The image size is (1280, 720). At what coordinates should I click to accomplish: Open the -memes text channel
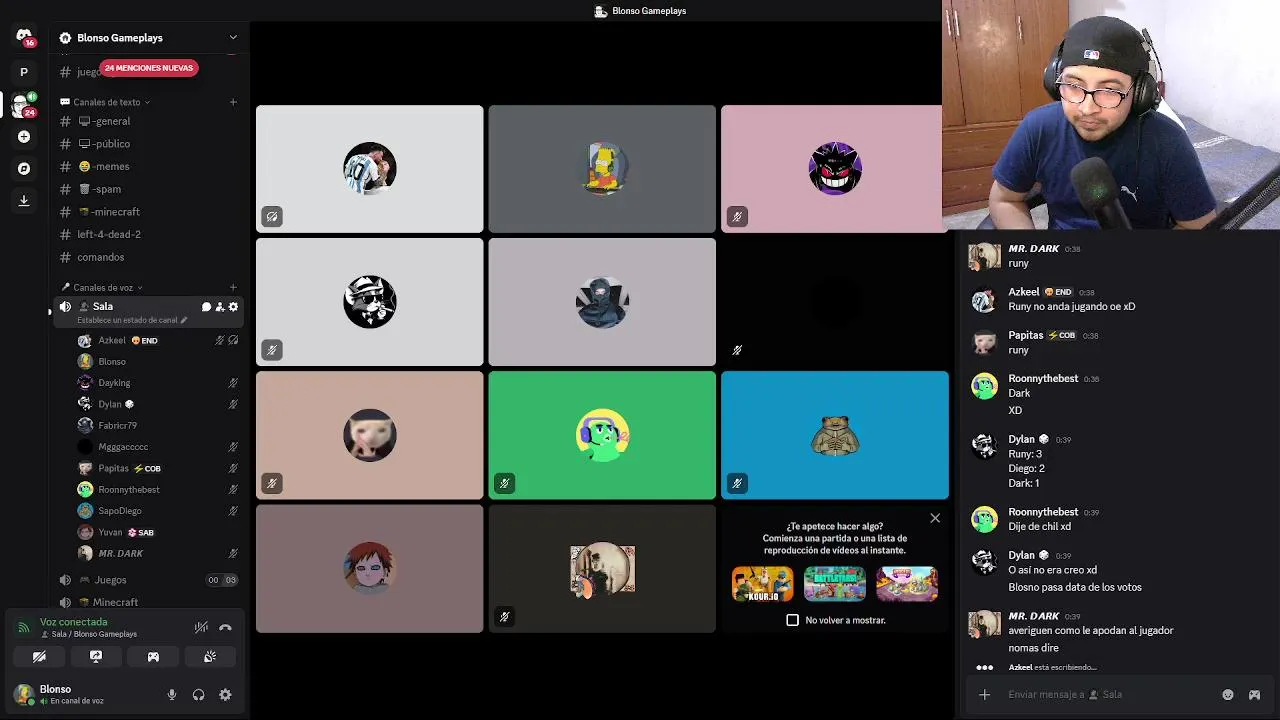click(x=148, y=167)
